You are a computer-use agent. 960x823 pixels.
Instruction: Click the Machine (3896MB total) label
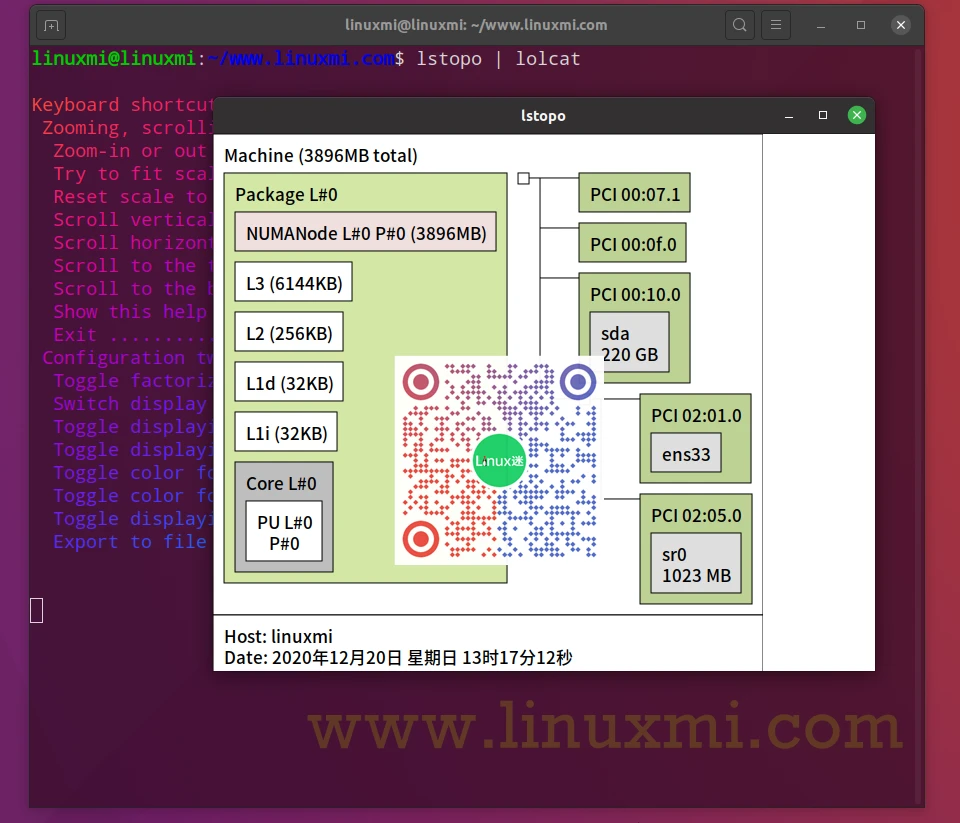point(321,156)
